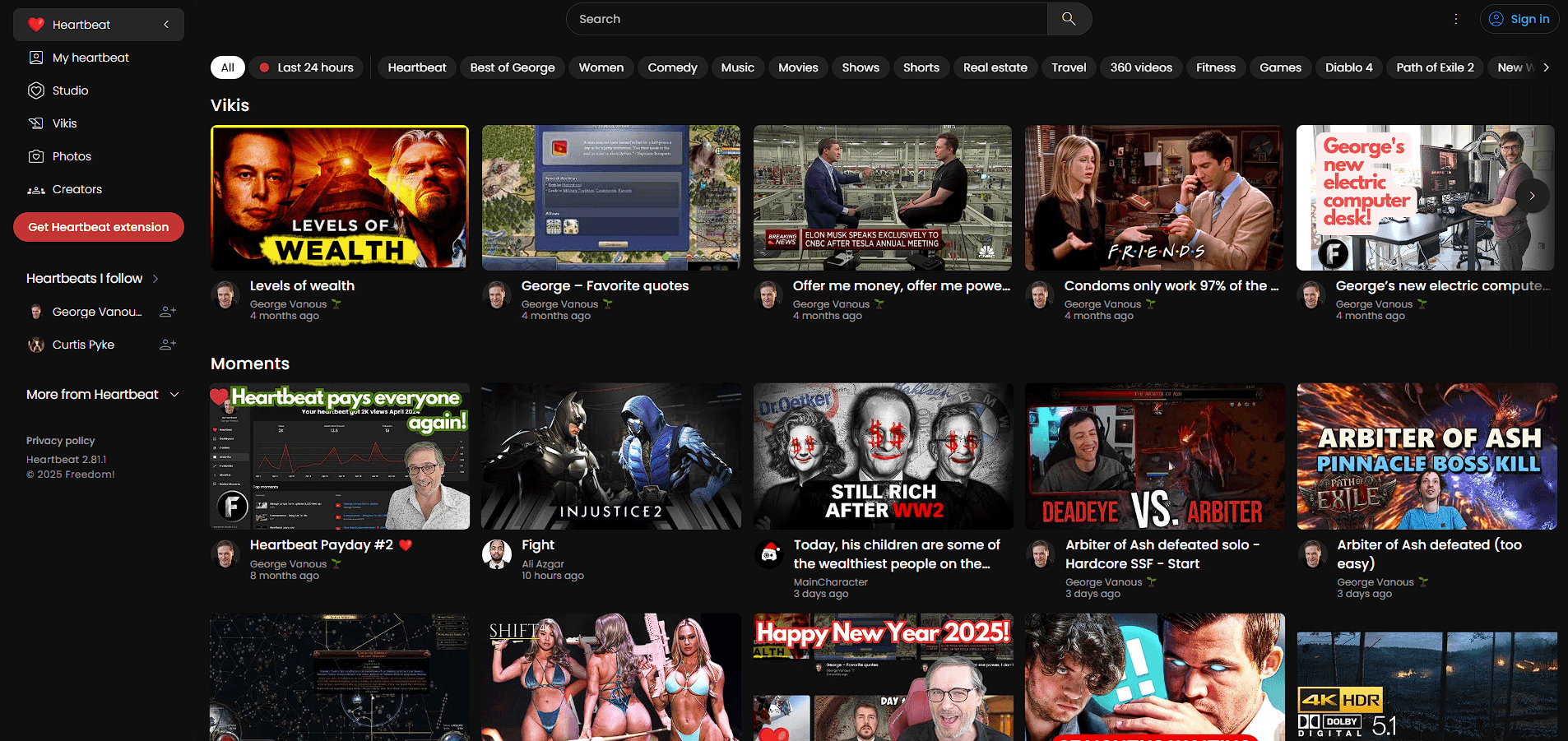Open the three-dot options menu
The width and height of the screenshot is (1568, 741).
(x=1455, y=19)
